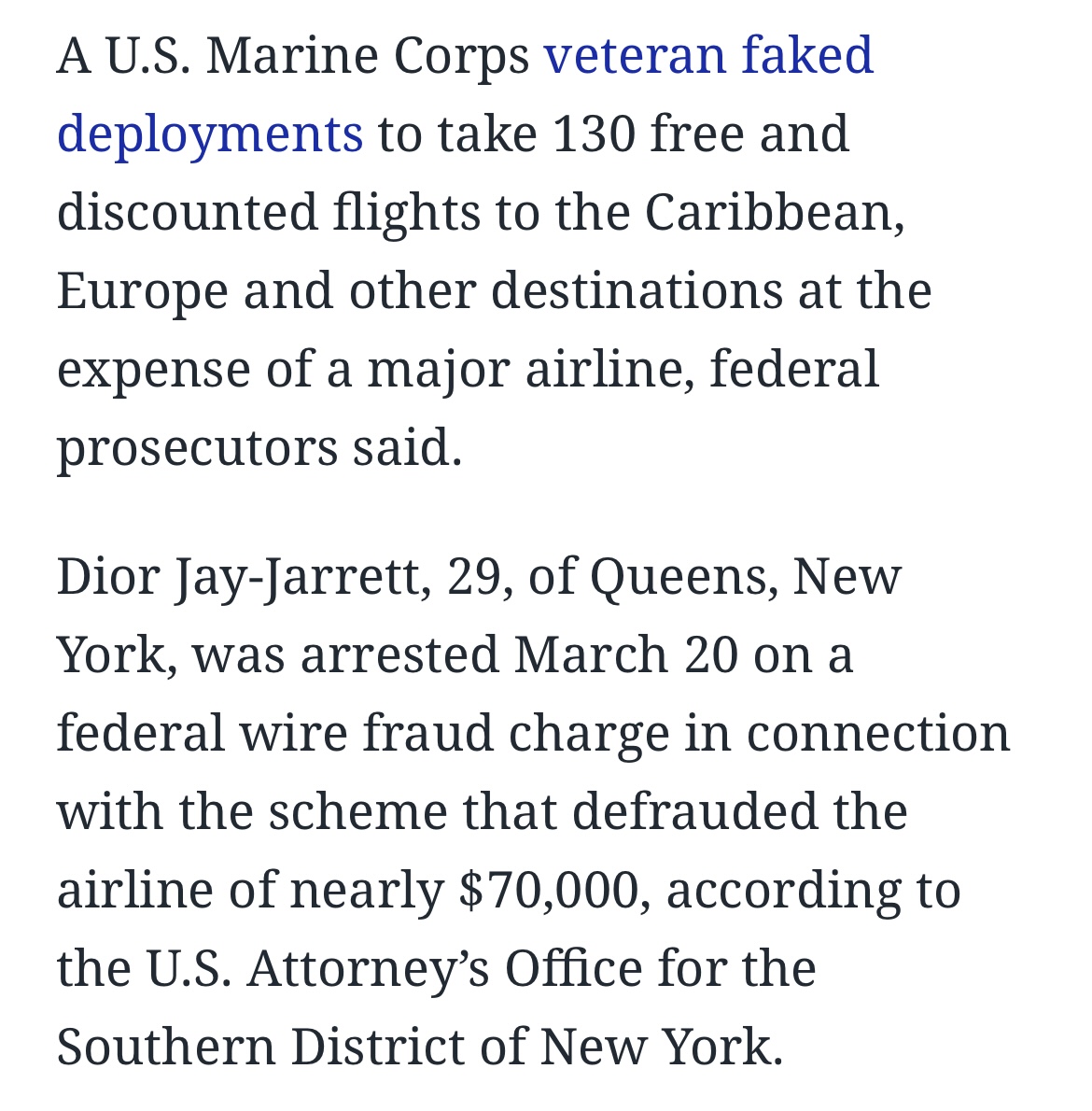Image resolution: width=1092 pixels, height=1111 pixels.
Task: Click the word "discounted" in first paragraph
Action: (x=187, y=211)
